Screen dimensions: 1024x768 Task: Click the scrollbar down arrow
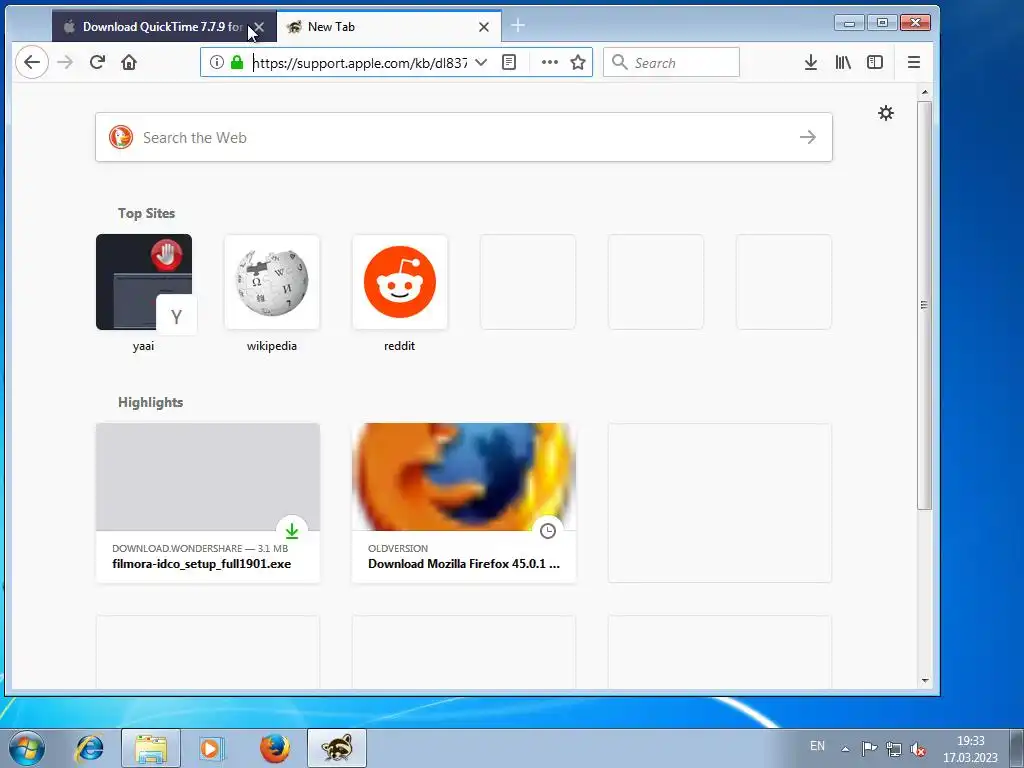pyautogui.click(x=924, y=680)
